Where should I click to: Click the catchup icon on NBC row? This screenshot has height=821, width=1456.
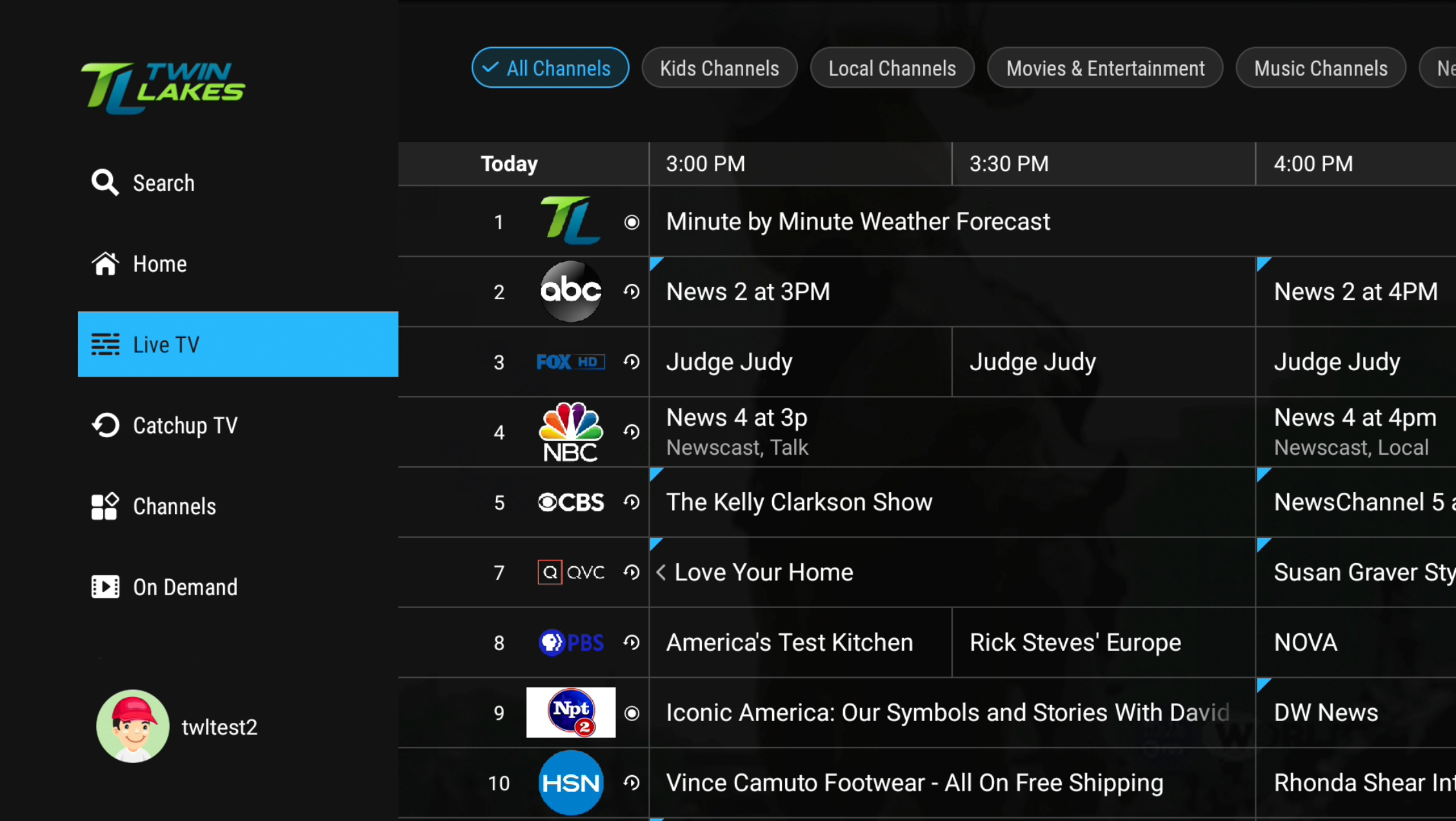[x=632, y=431]
